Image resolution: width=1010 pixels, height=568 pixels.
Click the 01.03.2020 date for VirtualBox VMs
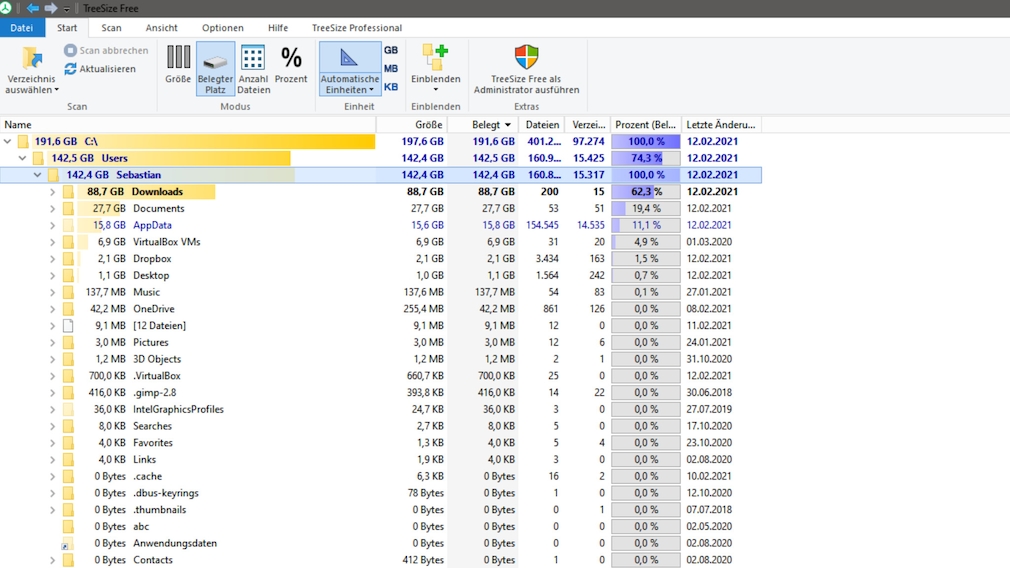coord(709,241)
